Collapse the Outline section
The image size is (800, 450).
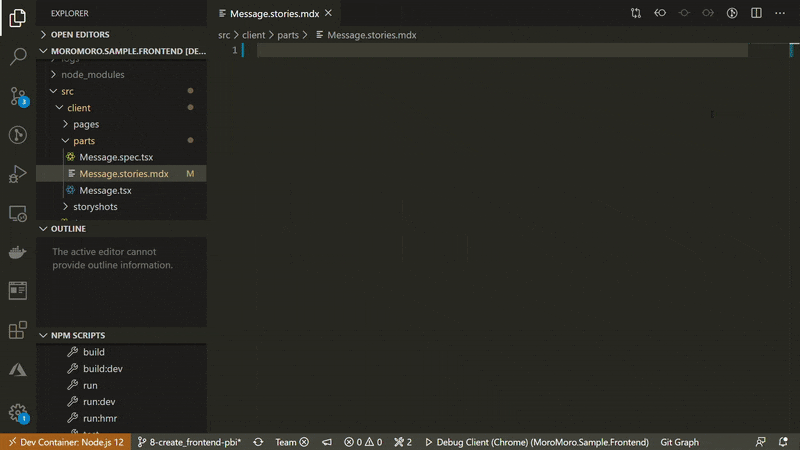(121, 229)
